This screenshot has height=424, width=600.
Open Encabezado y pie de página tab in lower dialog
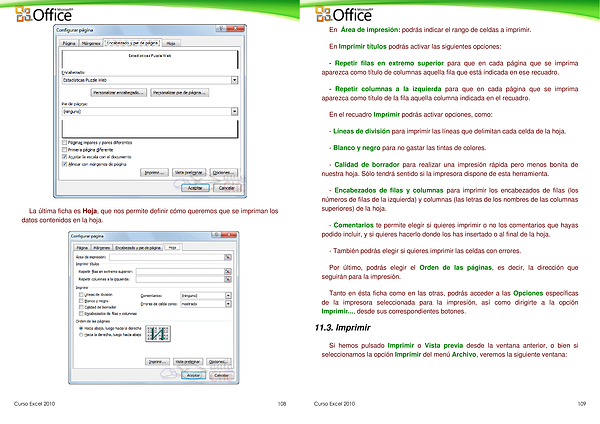coord(138,248)
